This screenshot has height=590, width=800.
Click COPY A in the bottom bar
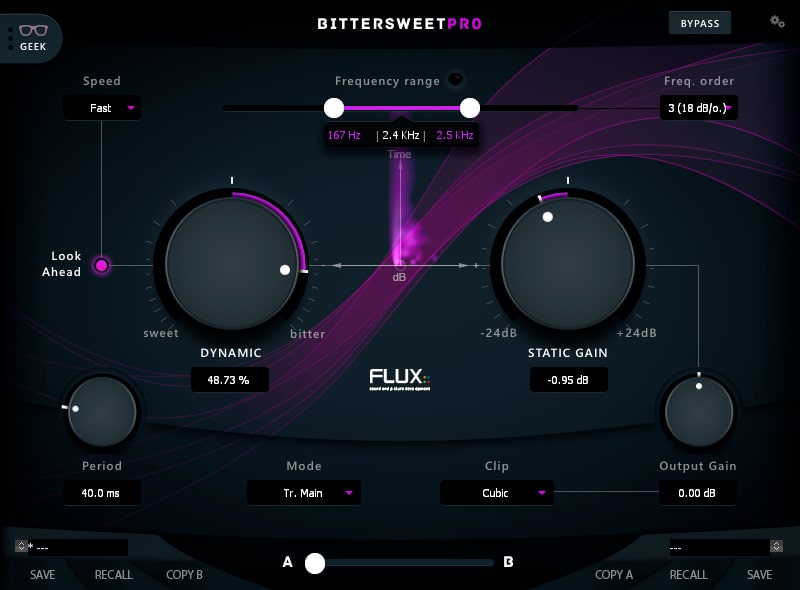617,575
